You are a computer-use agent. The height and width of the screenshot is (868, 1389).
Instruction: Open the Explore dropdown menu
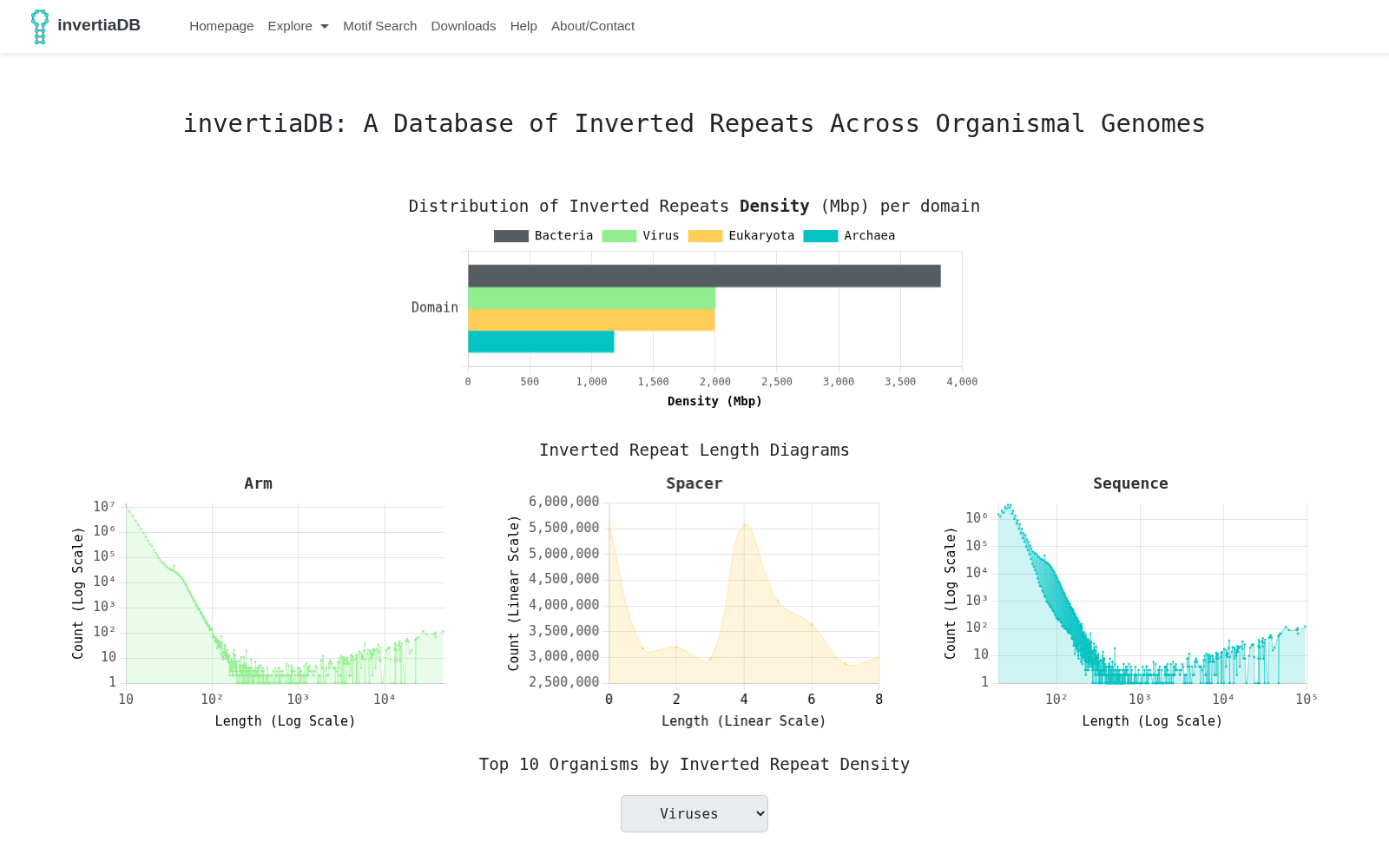click(x=298, y=26)
